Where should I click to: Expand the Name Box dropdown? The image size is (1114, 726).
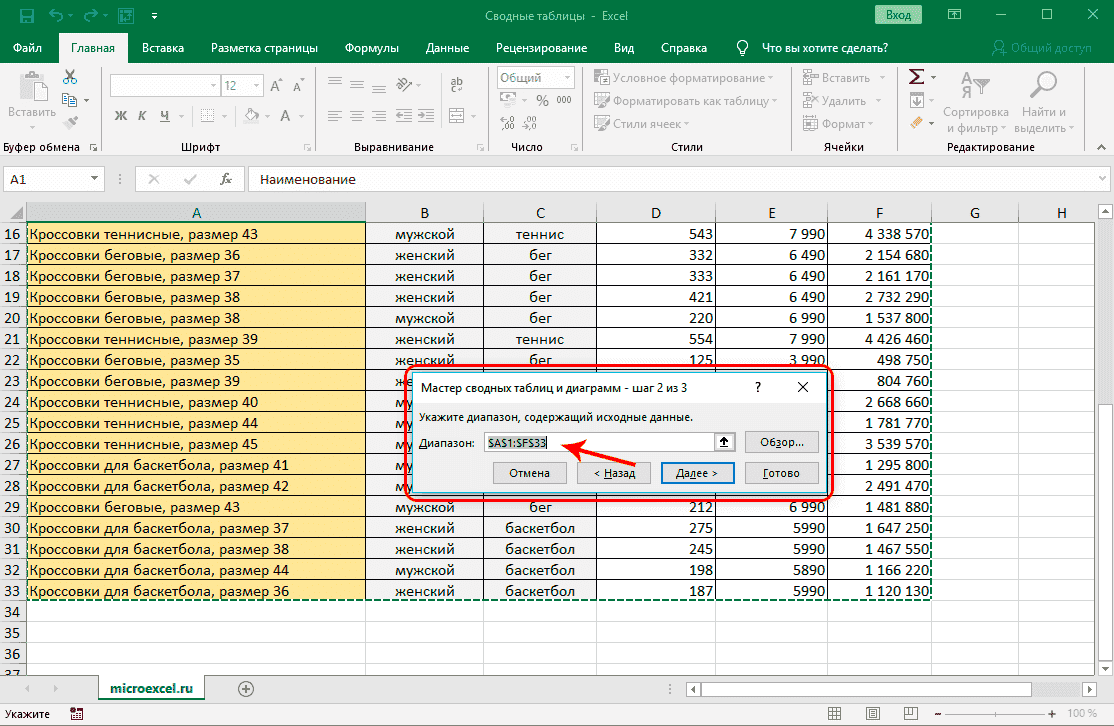(x=95, y=180)
